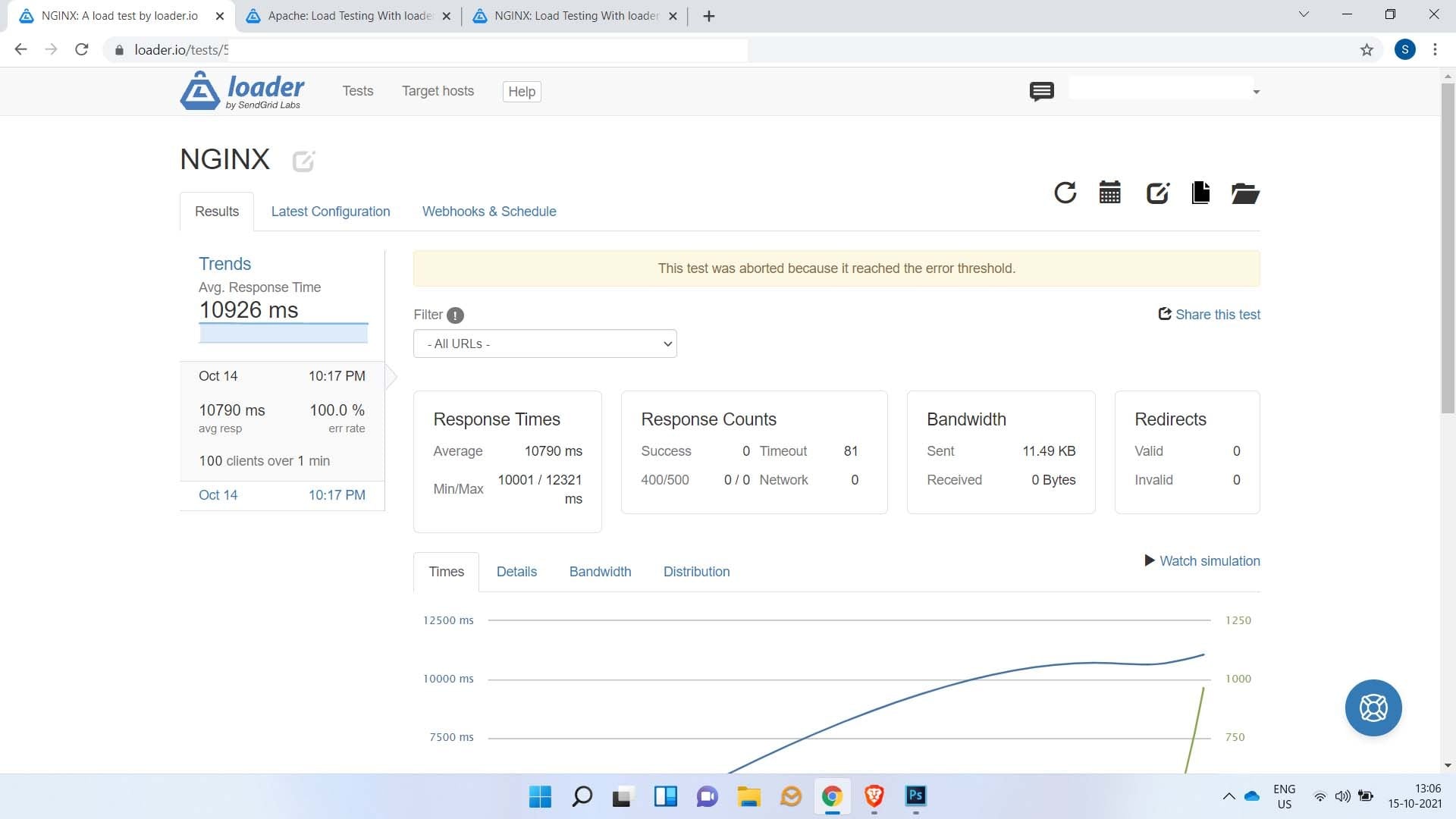Open the blue support lifebuoy button

(x=1373, y=708)
